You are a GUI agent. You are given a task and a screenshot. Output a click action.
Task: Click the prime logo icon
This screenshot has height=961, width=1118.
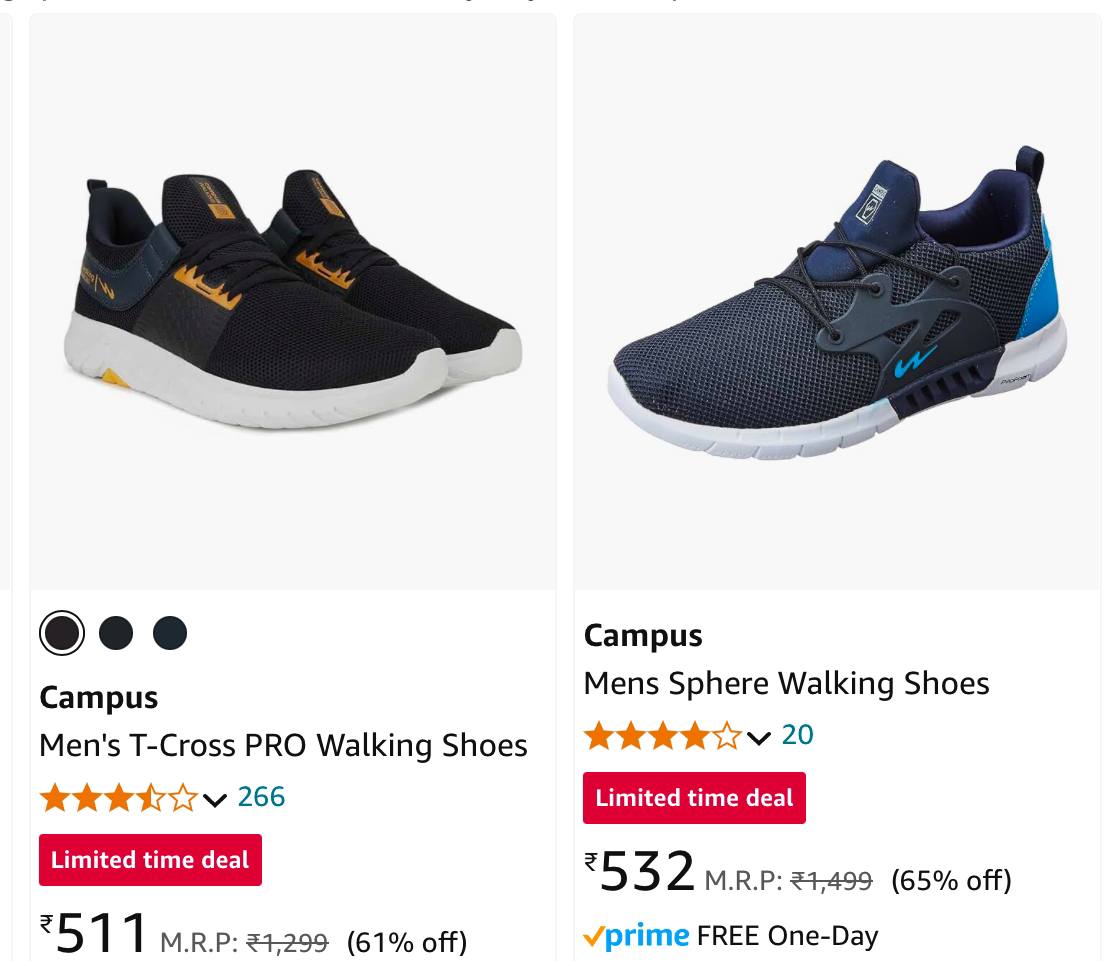[x=636, y=936]
